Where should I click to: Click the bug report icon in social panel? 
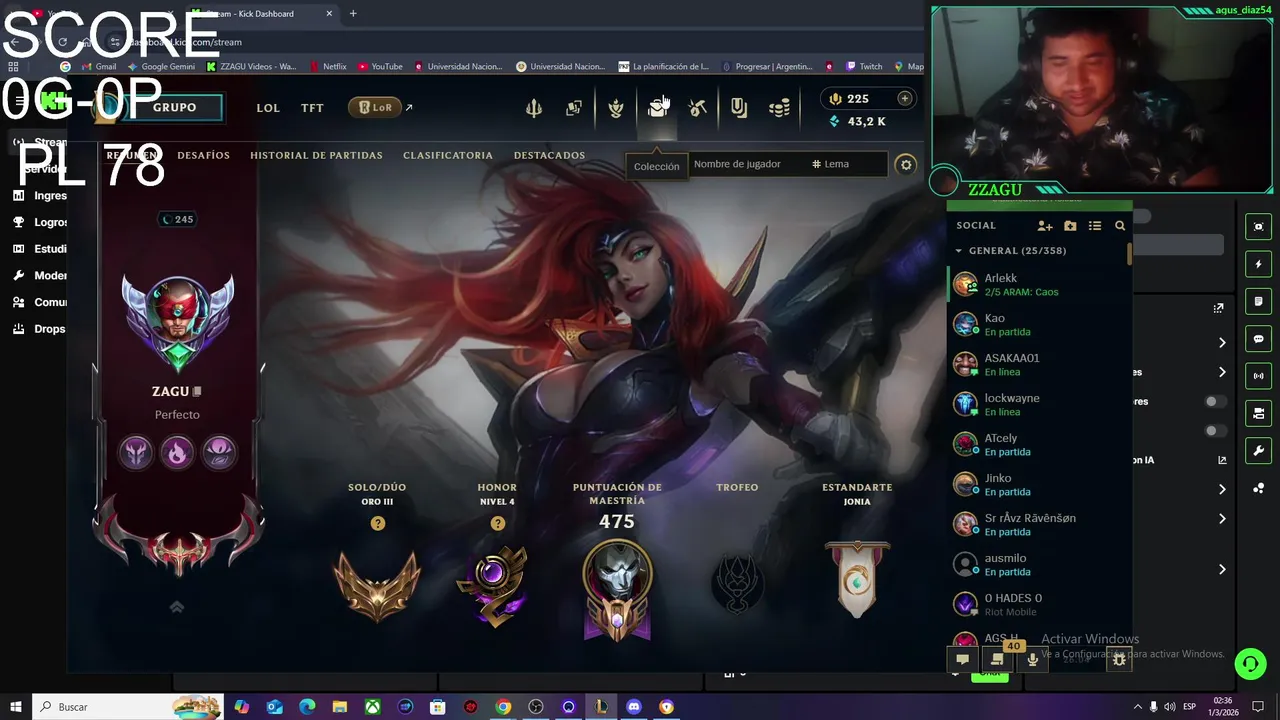point(1119,659)
